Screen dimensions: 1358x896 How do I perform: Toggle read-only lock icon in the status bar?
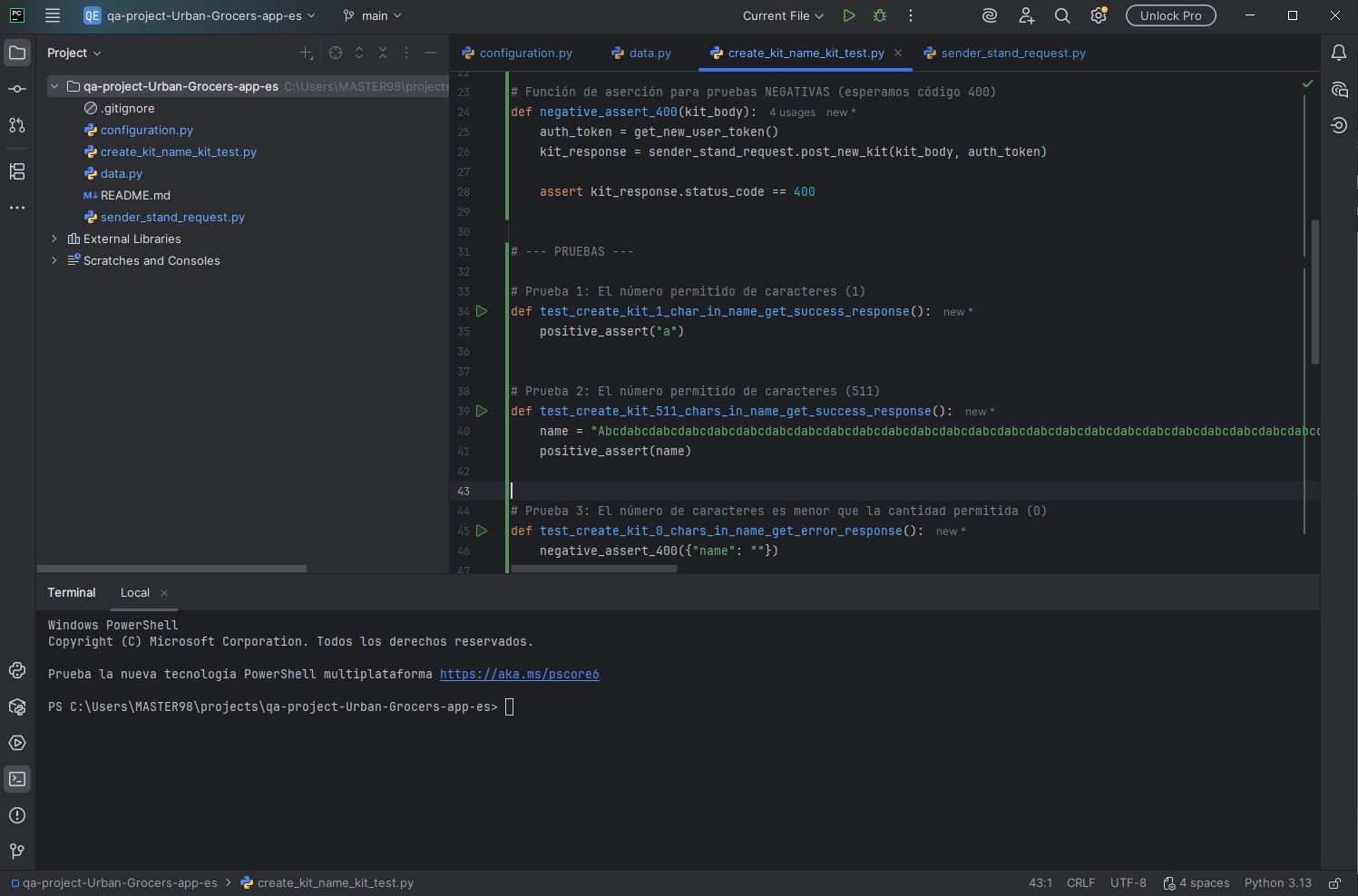pyautogui.click(x=1334, y=882)
